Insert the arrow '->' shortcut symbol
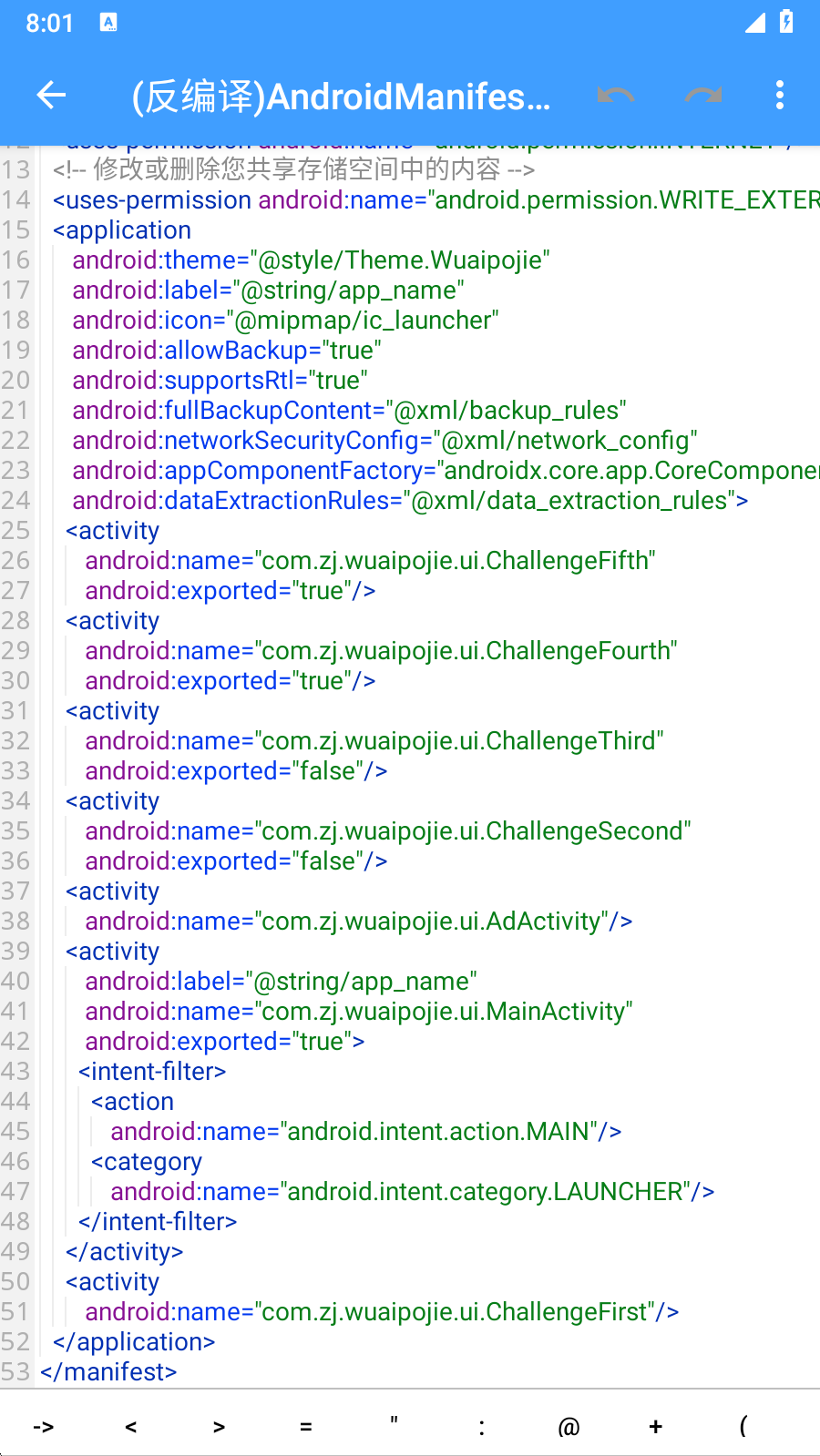This screenshot has height=1456, width=820. click(x=44, y=1426)
